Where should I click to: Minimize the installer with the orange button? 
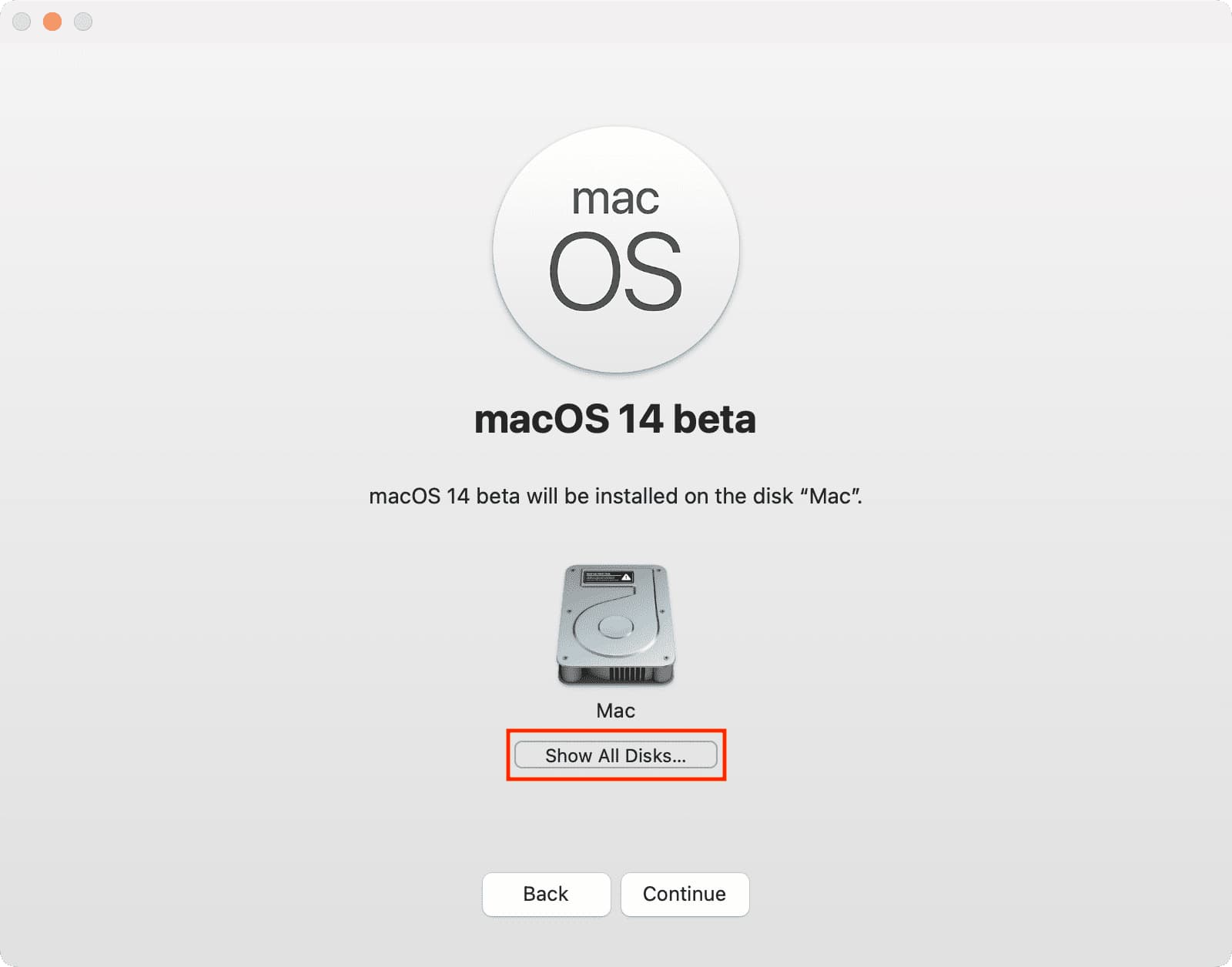click(52, 22)
